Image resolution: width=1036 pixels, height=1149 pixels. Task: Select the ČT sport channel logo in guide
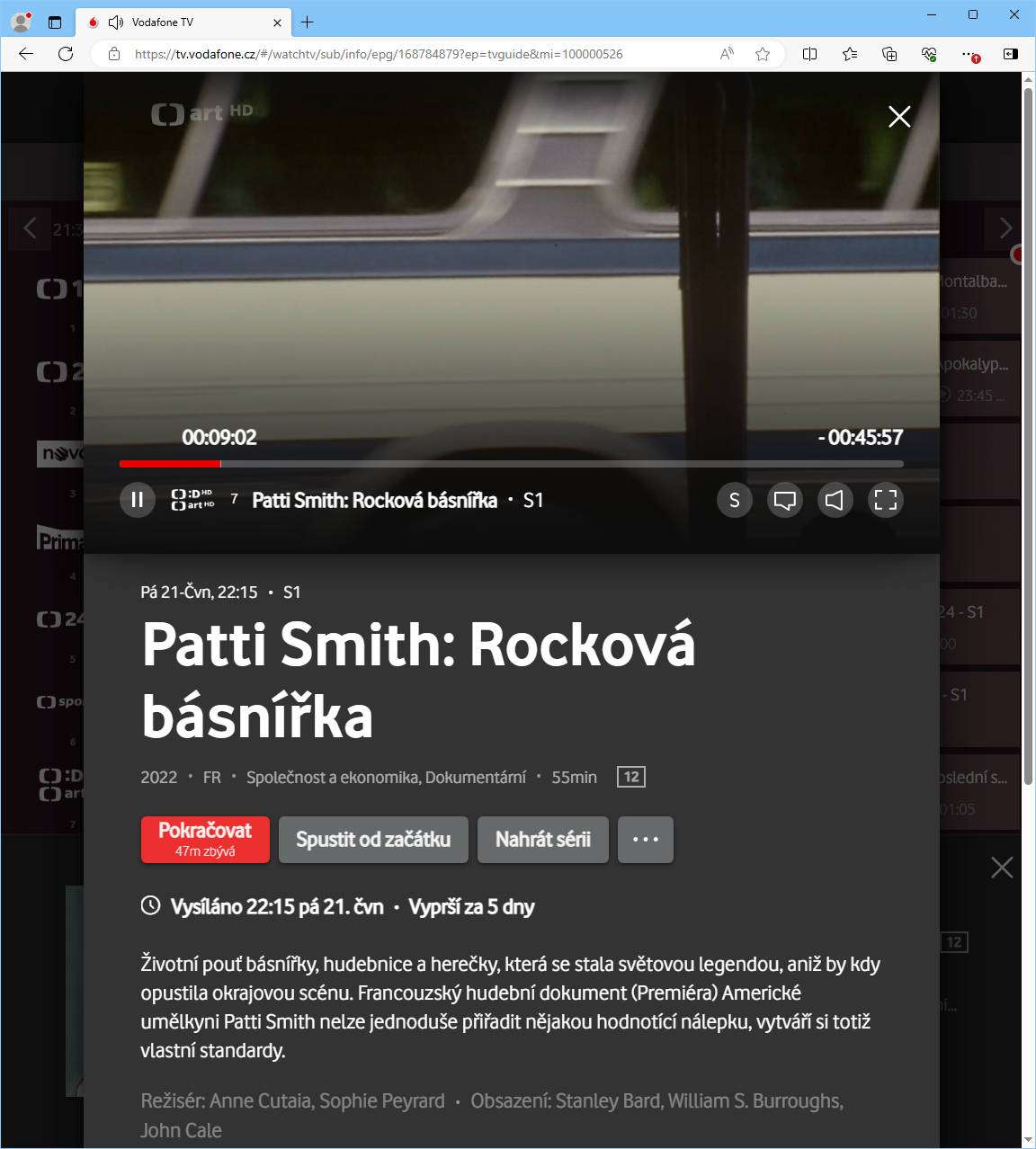point(59,701)
